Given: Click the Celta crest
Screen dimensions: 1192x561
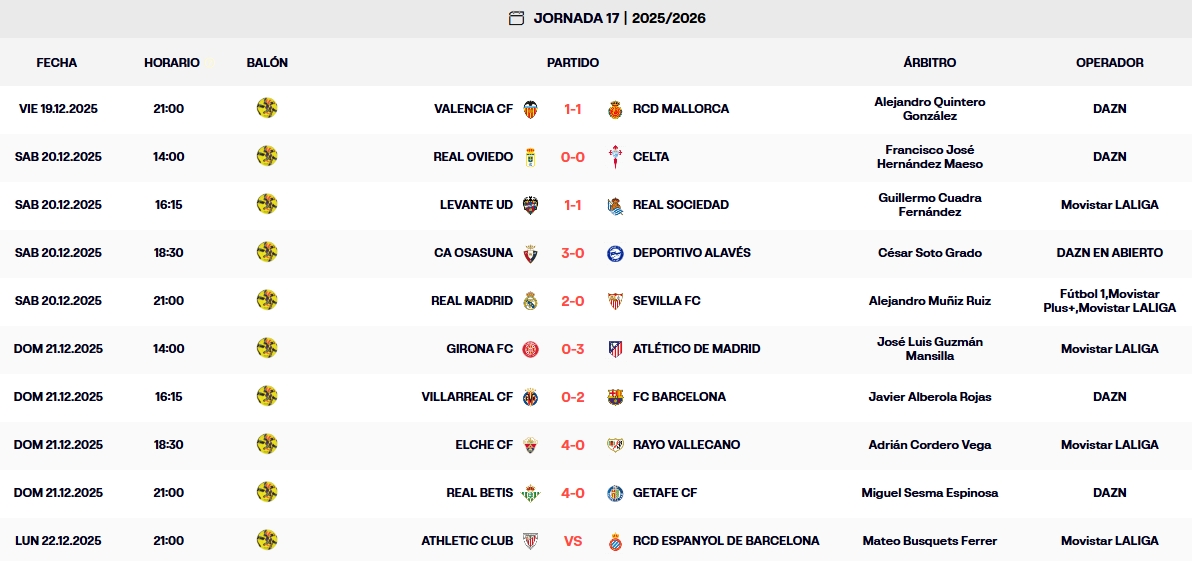Looking at the screenshot, I should (616, 157).
